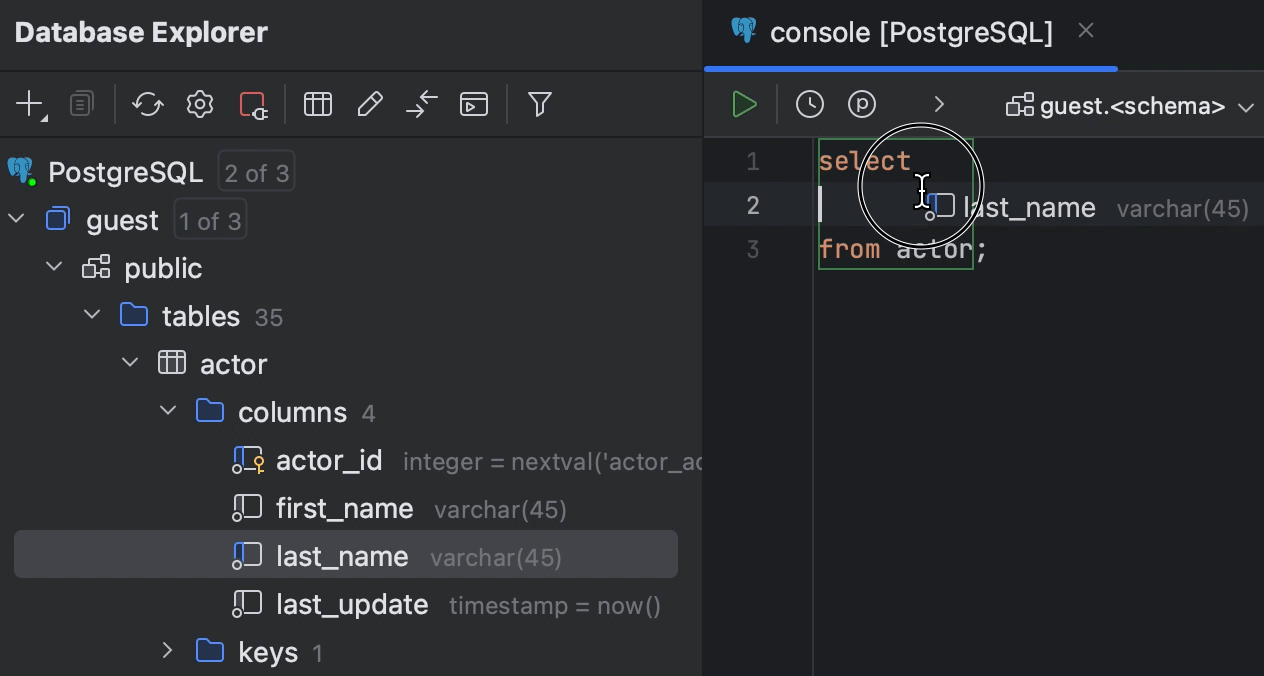Run the SQL query with green play button
Screen dimensions: 1264x676
coord(744,104)
